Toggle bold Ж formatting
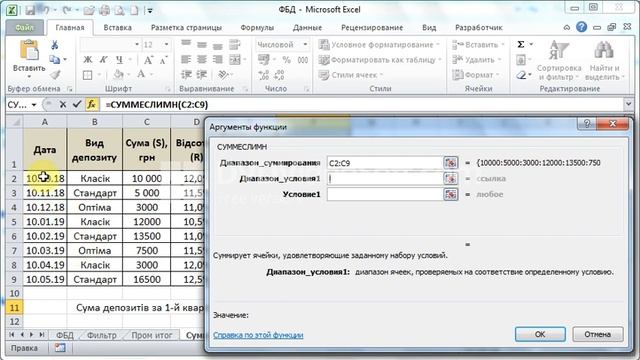The width and height of the screenshot is (640, 360). pos(88,60)
